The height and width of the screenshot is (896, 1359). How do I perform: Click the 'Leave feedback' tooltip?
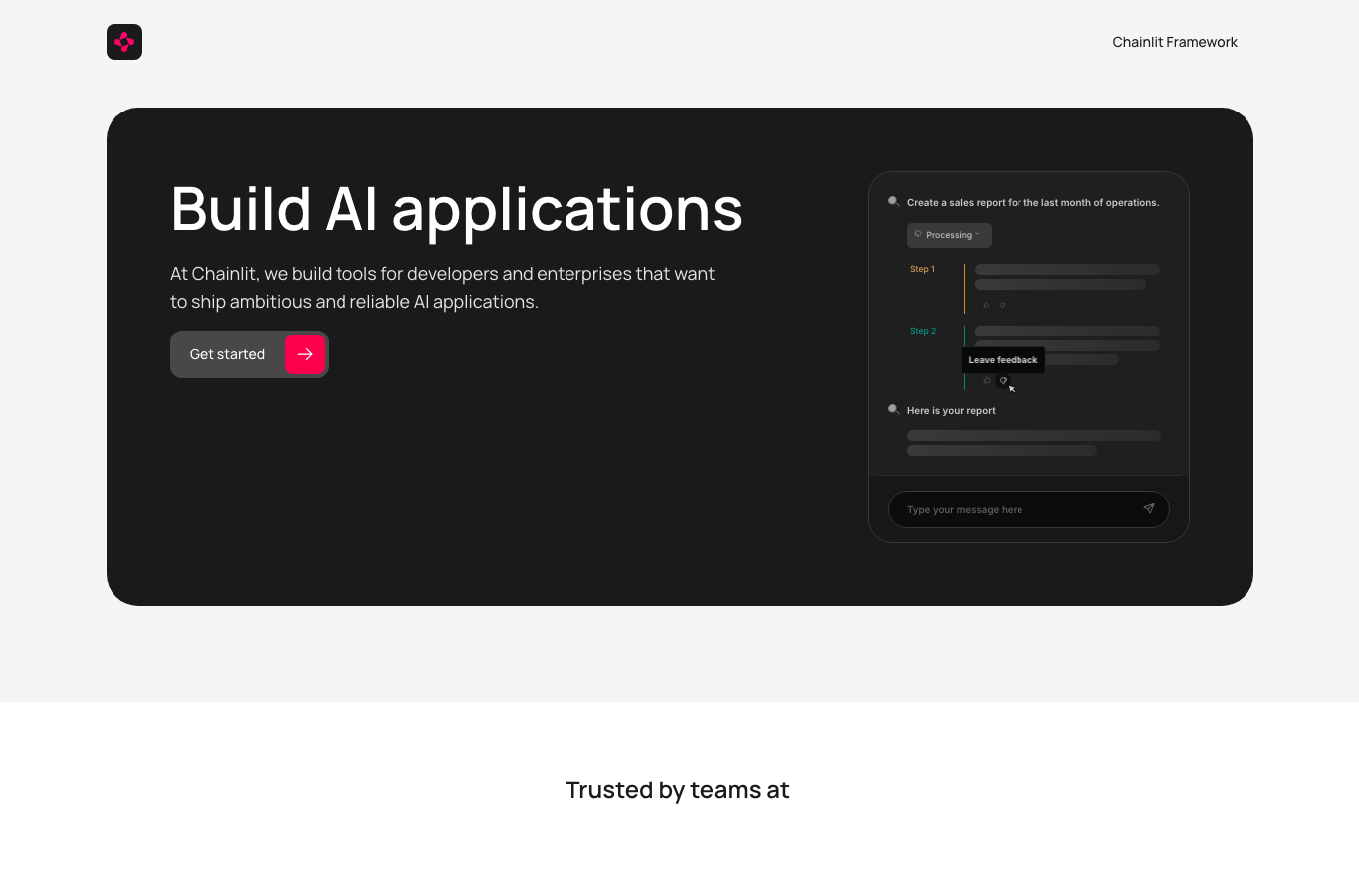(x=1003, y=360)
